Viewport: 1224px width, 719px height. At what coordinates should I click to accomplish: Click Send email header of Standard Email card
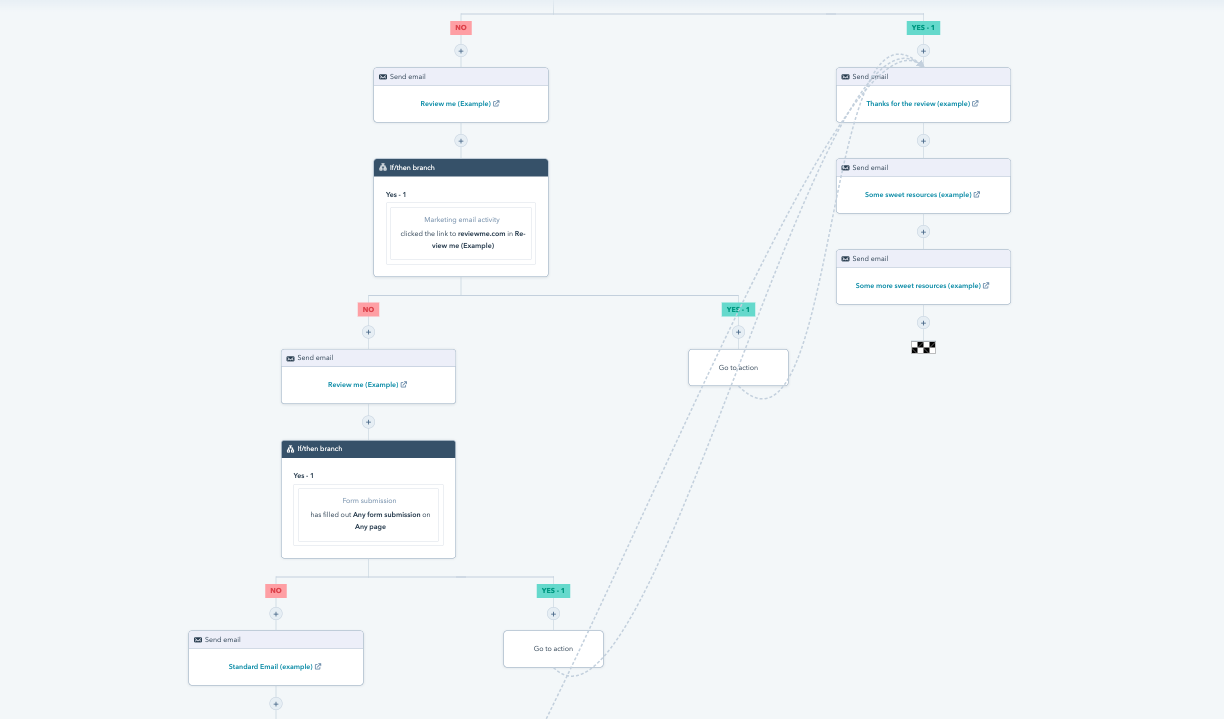tap(276, 640)
